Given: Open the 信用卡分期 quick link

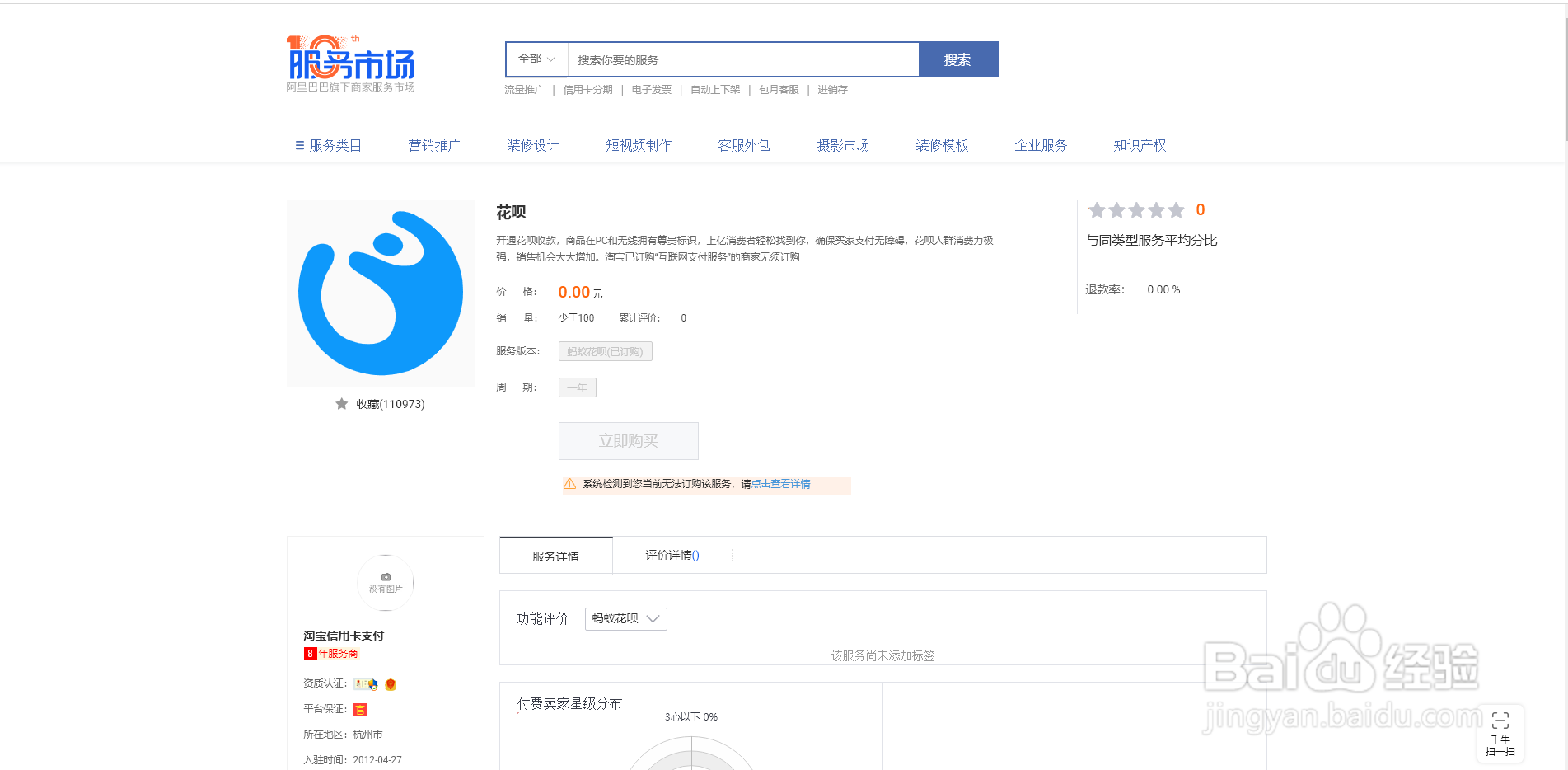Looking at the screenshot, I should pos(587,90).
